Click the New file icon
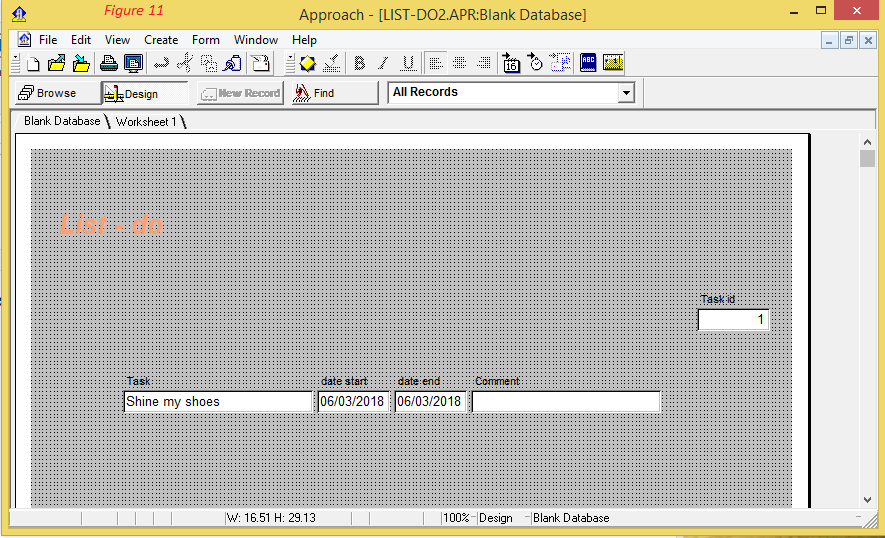 [x=33, y=63]
